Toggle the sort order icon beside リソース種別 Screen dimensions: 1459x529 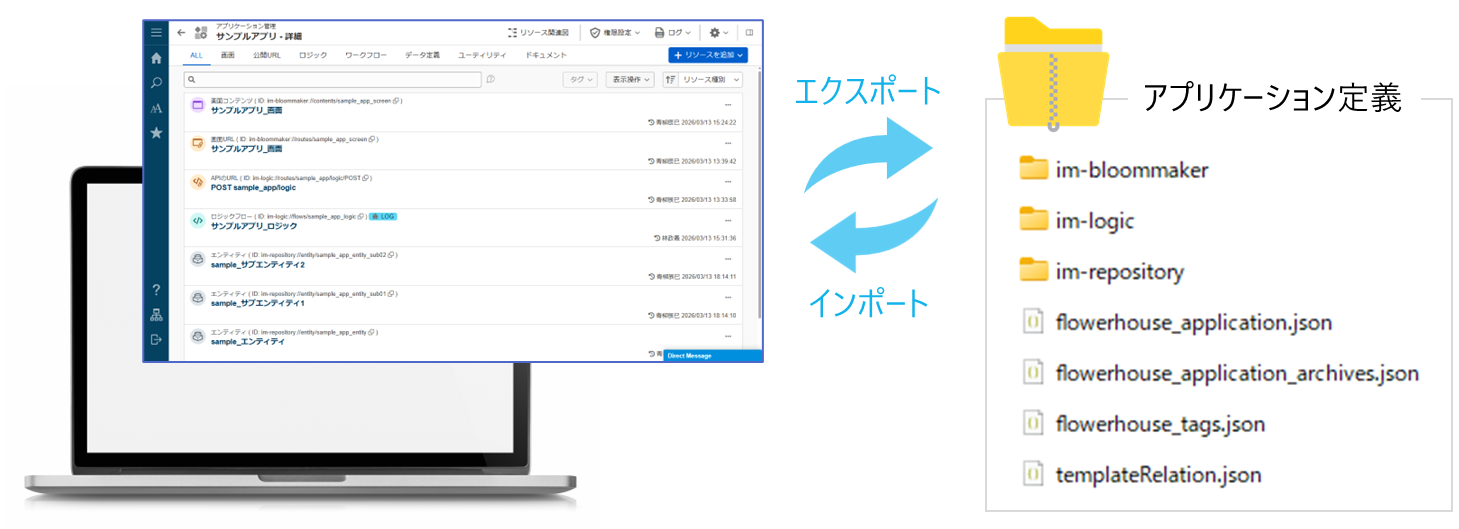(x=671, y=79)
